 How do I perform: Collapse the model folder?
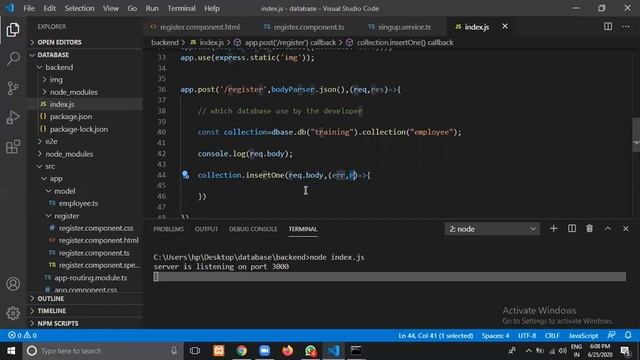coord(64,191)
